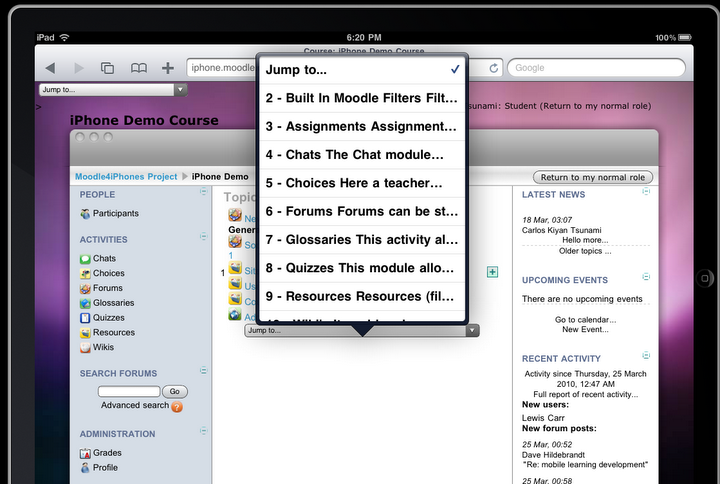Open the Older topics link
The image size is (720, 484).
coord(585,251)
